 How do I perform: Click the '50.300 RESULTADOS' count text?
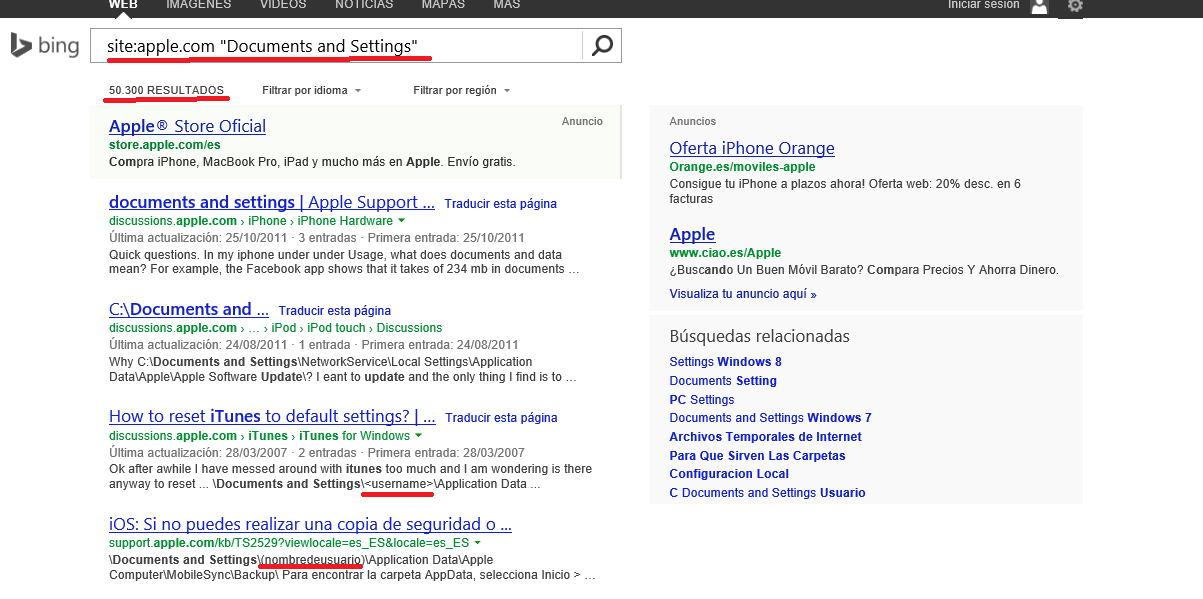[x=166, y=90]
